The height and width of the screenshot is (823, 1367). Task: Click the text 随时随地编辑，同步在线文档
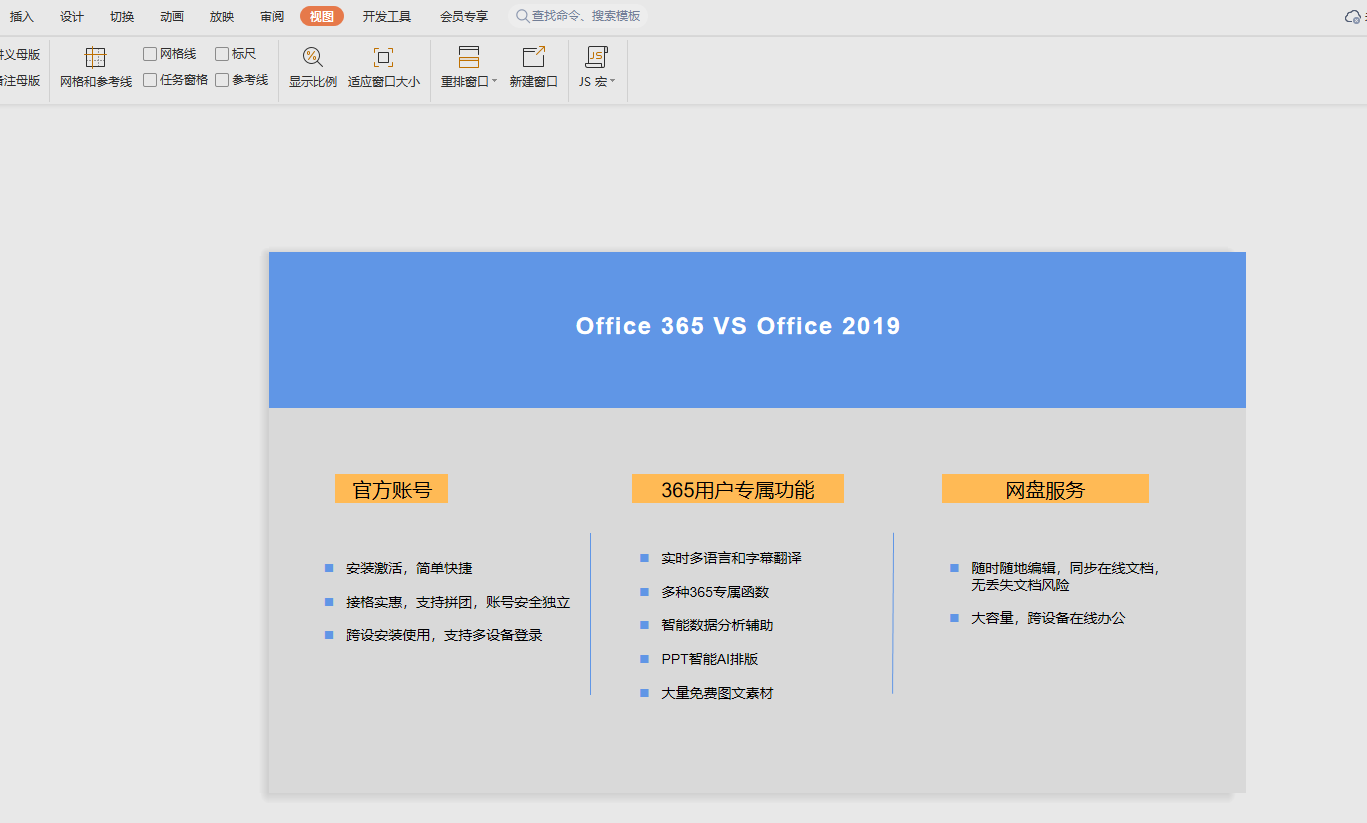pos(1064,568)
